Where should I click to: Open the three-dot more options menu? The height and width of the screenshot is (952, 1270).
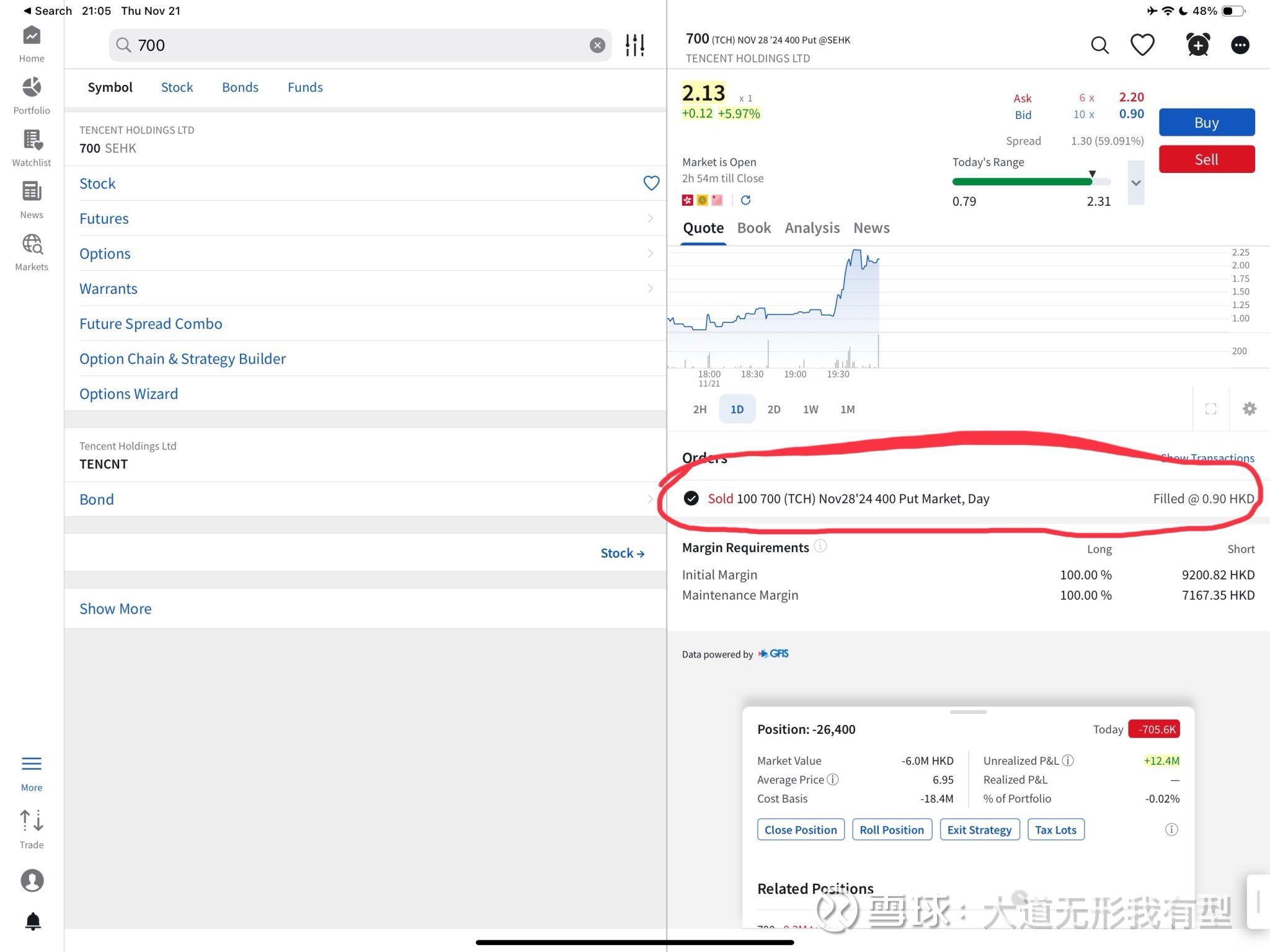[1240, 45]
